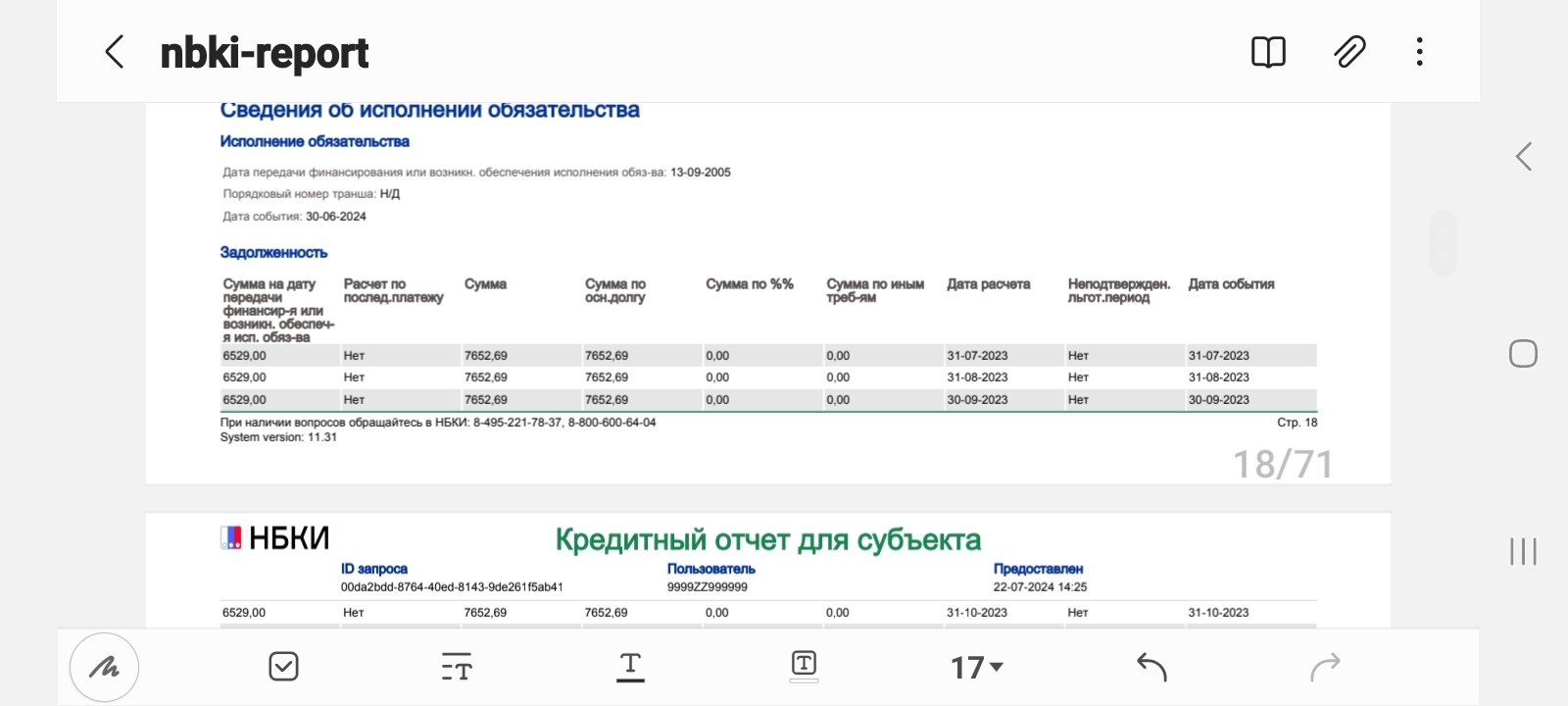The width and height of the screenshot is (1568, 706).
Task: Tap the boxed T text background tool
Action: pyautogui.click(x=804, y=666)
